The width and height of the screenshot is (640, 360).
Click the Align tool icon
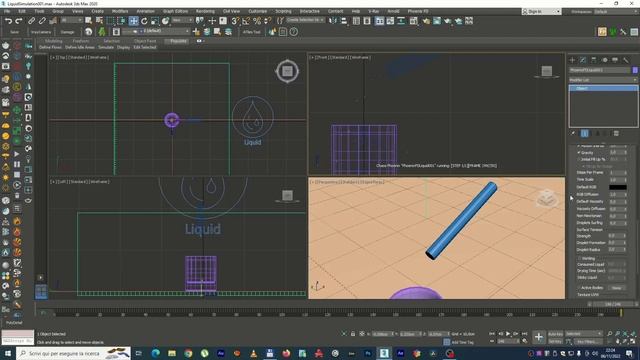pyautogui.click(x=344, y=20)
